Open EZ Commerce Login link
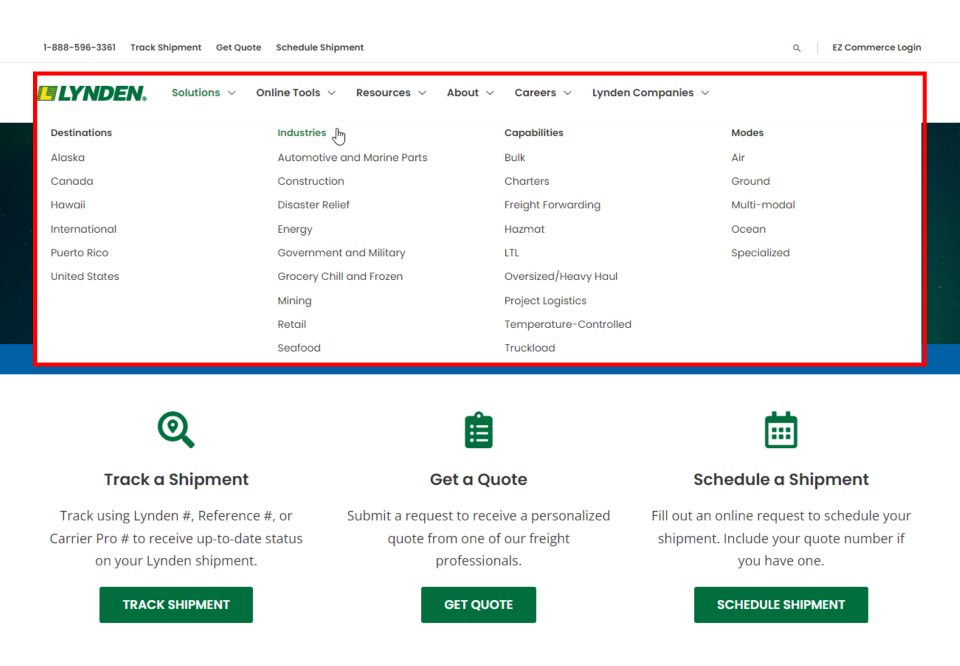Image resolution: width=960 pixels, height=666 pixels. (876, 48)
